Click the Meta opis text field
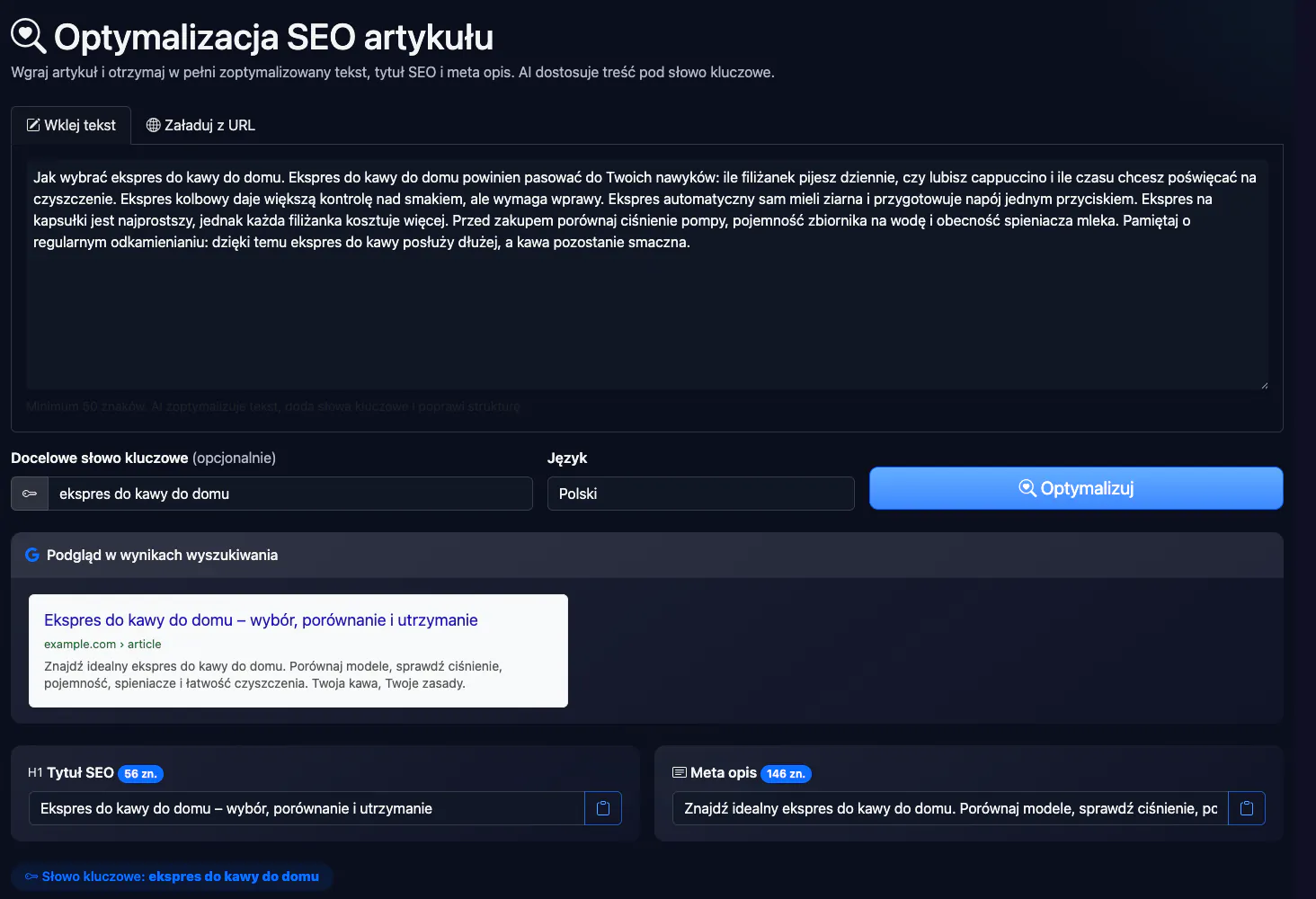The width and height of the screenshot is (1316, 899). (950, 808)
